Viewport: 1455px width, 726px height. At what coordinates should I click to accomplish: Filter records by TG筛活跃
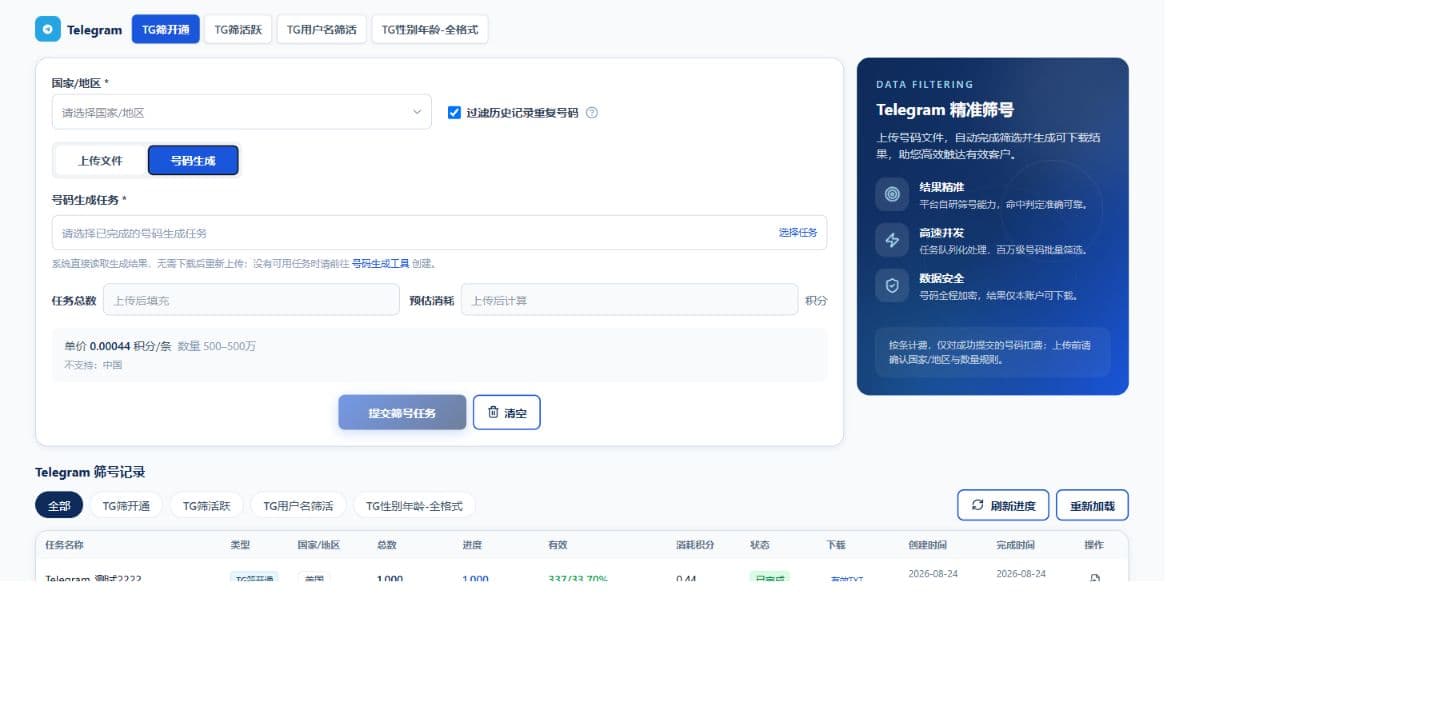(206, 505)
